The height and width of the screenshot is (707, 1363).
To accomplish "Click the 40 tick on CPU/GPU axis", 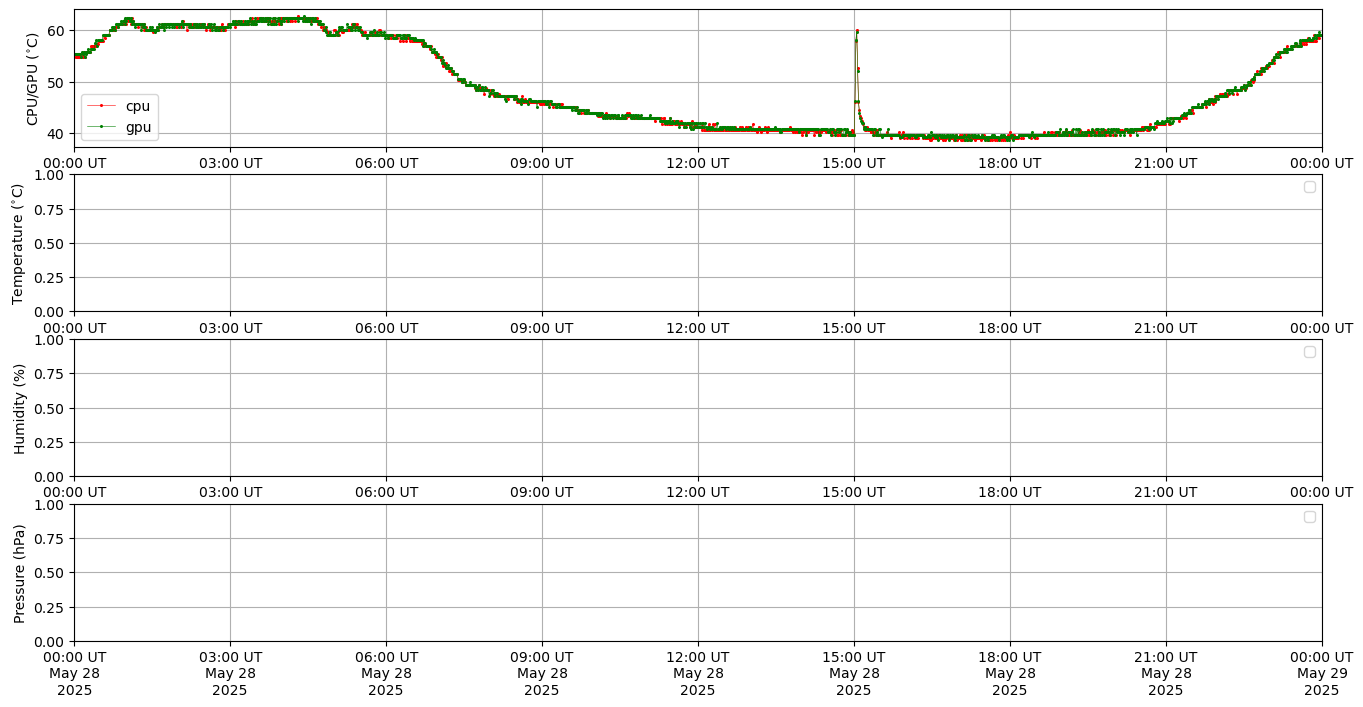I will [x=56, y=134].
